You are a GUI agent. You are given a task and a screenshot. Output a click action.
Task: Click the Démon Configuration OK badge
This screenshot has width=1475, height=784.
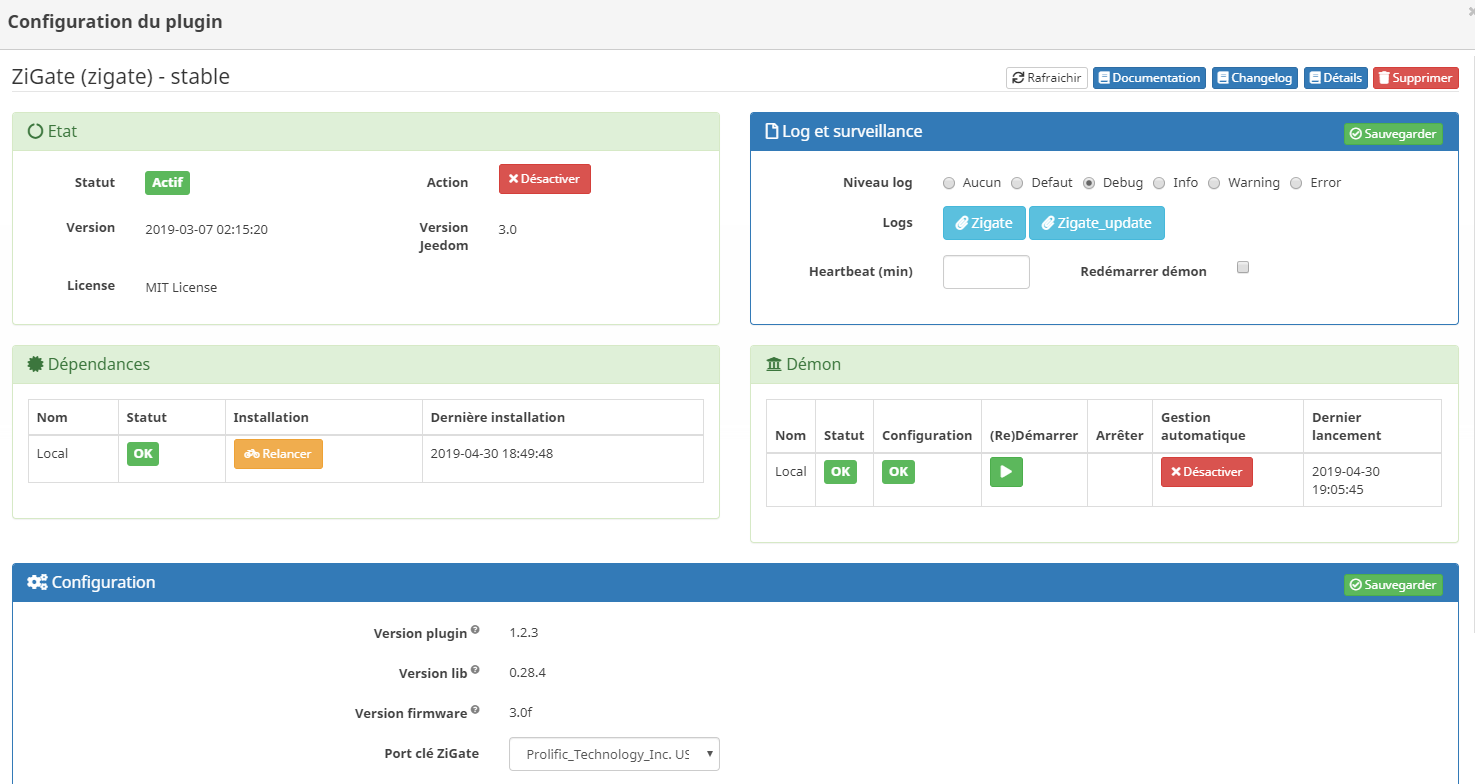[x=898, y=472]
